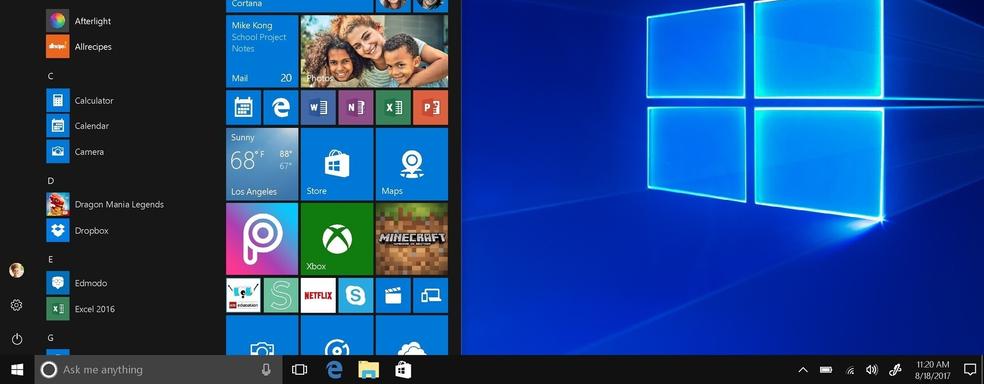Viewport: 984px width, 384px height.
Task: Open Store from the taskbar
Action: pyautogui.click(x=403, y=370)
